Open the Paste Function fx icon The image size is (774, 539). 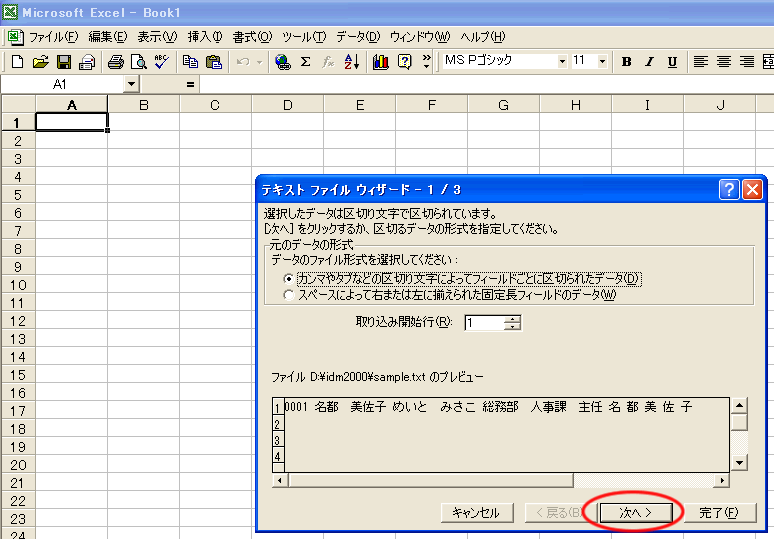click(x=328, y=62)
